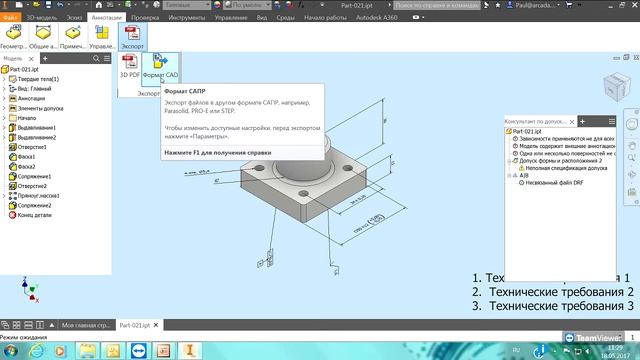Close the Консультант по допуск... tab
The width and height of the screenshot is (640, 360).
(x=572, y=122)
